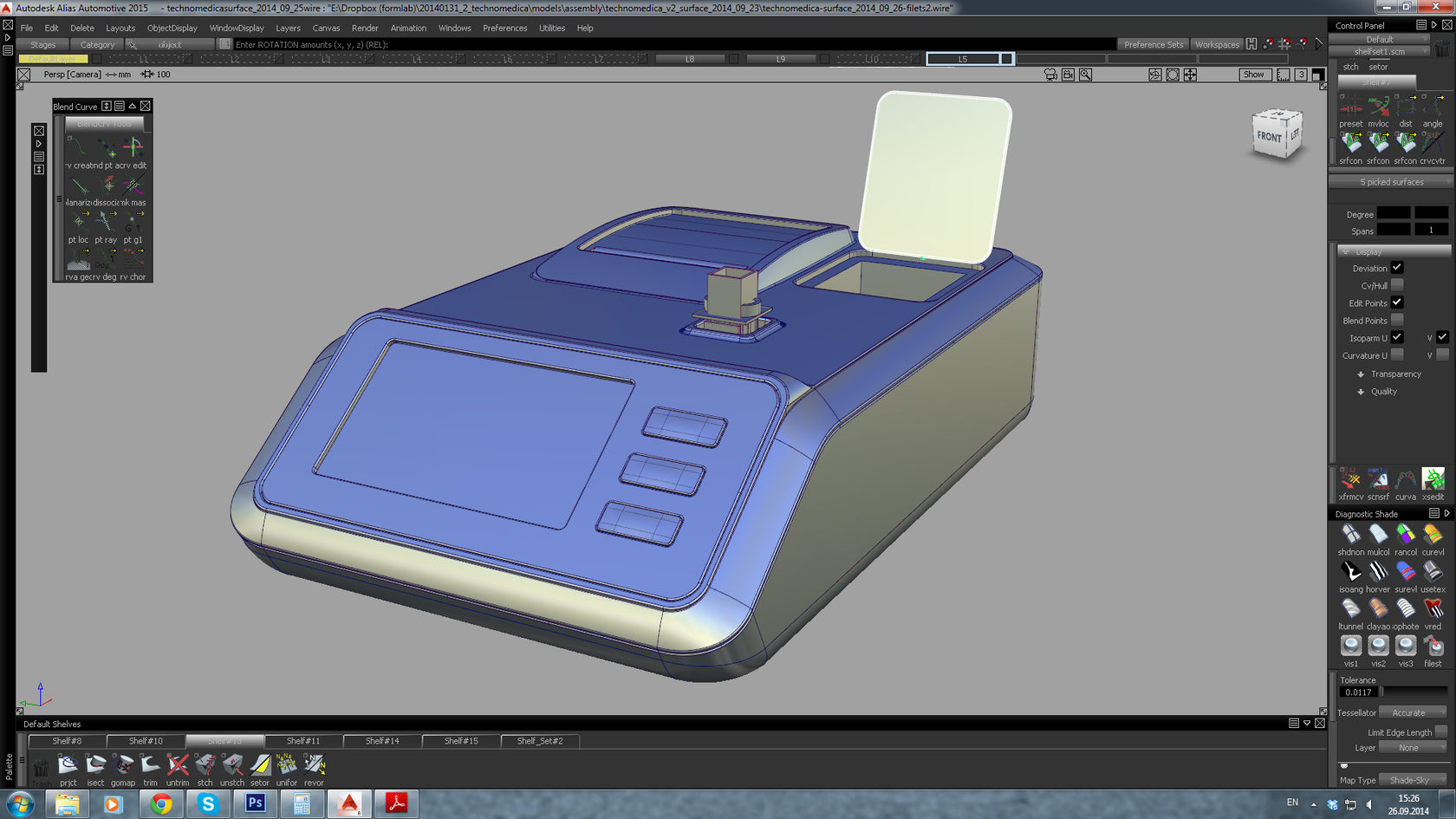The width and height of the screenshot is (1456, 819).
Task: Click the FRONT face of view cube
Action: [1269, 137]
